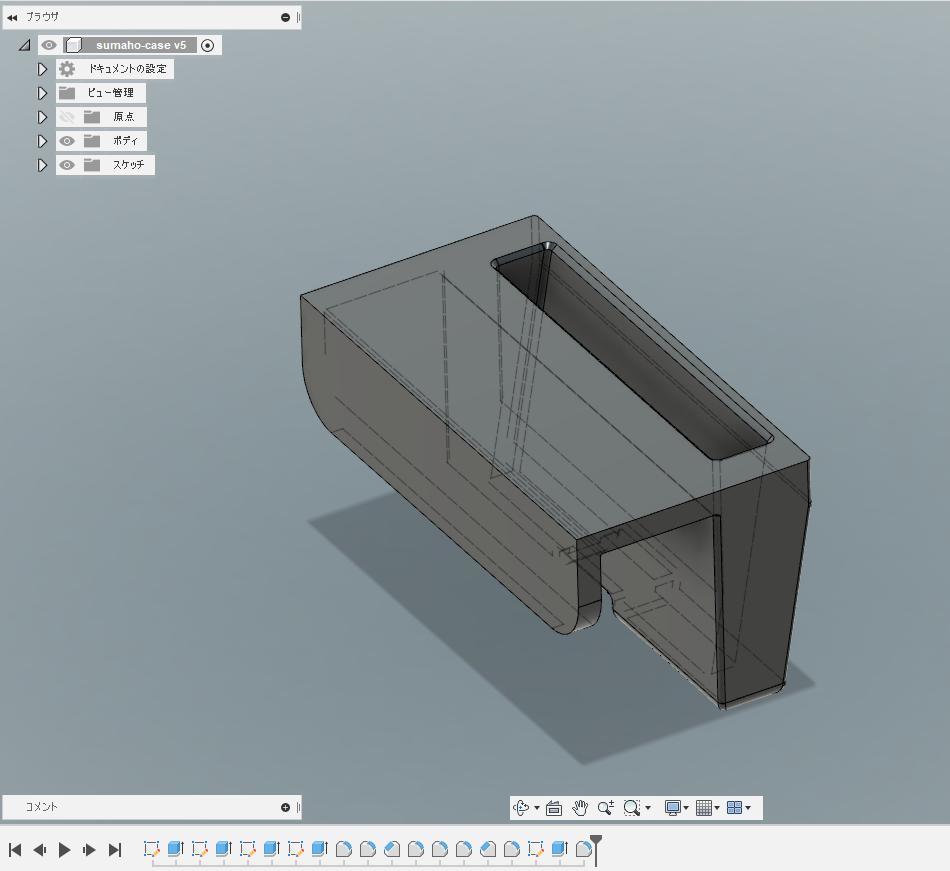Activate the Look At tool
Screen dimensions: 950x871
point(554,807)
